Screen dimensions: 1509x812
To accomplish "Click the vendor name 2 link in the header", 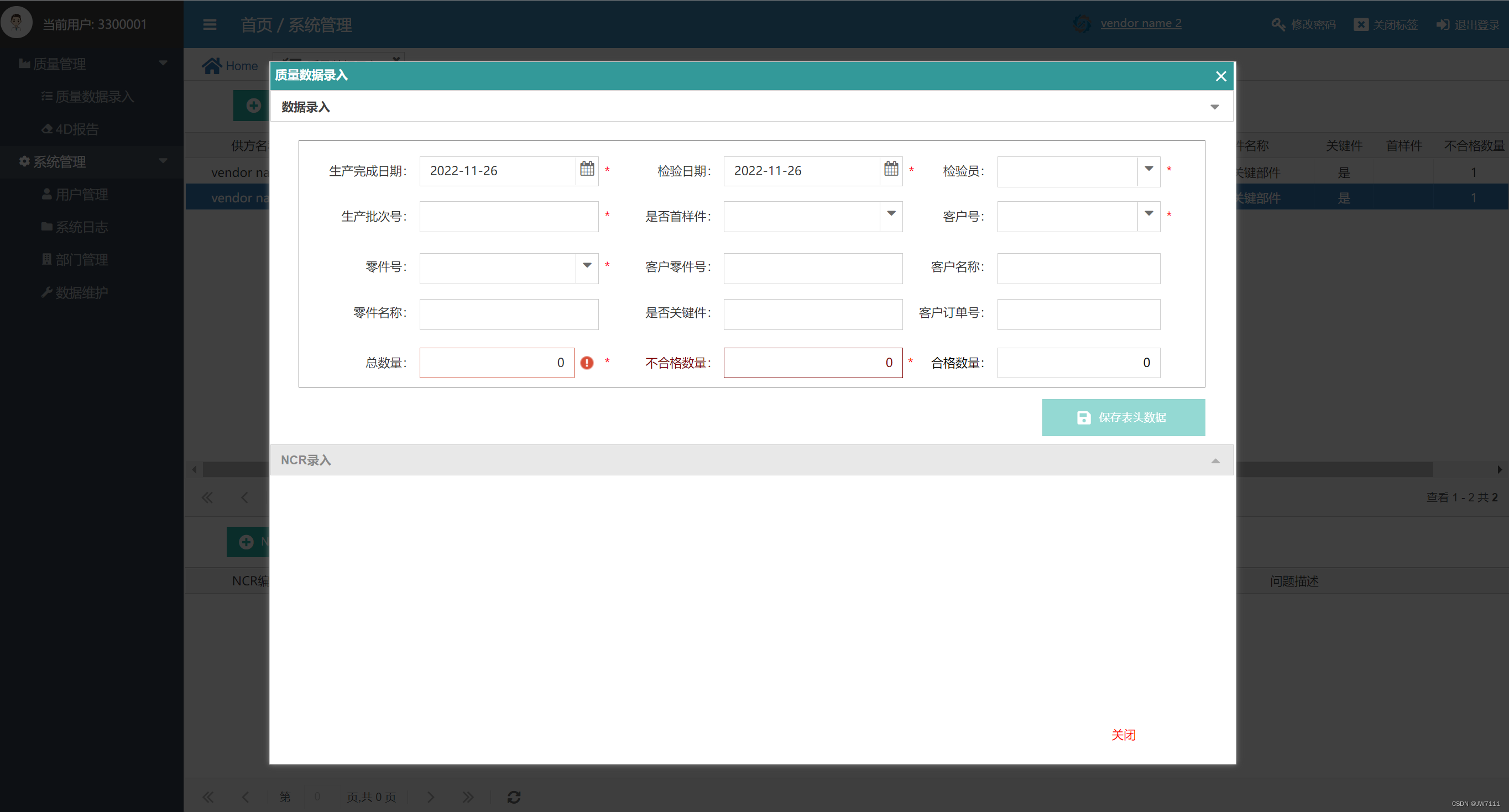I will 1141,23.
